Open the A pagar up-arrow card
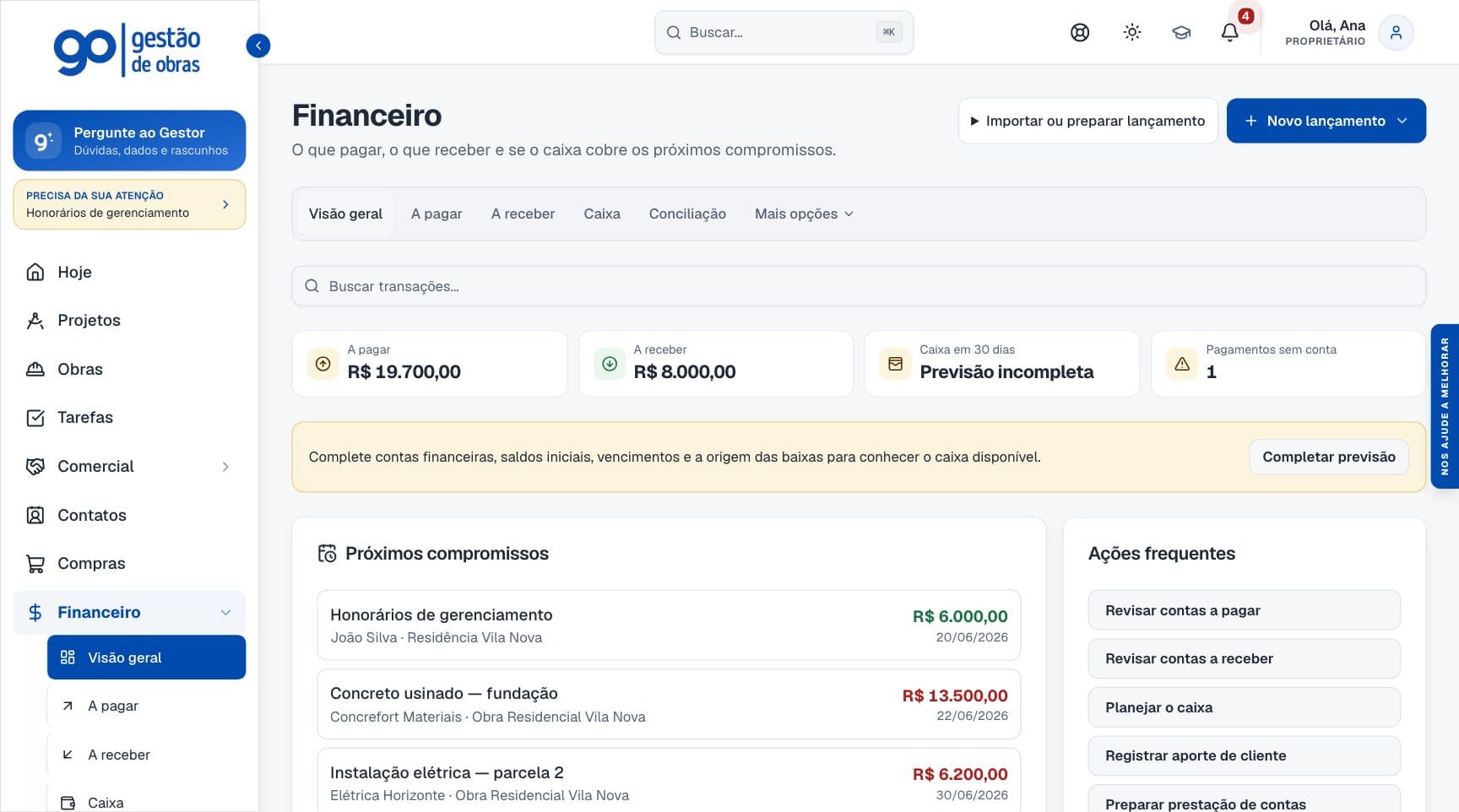1459x812 pixels. tap(430, 364)
